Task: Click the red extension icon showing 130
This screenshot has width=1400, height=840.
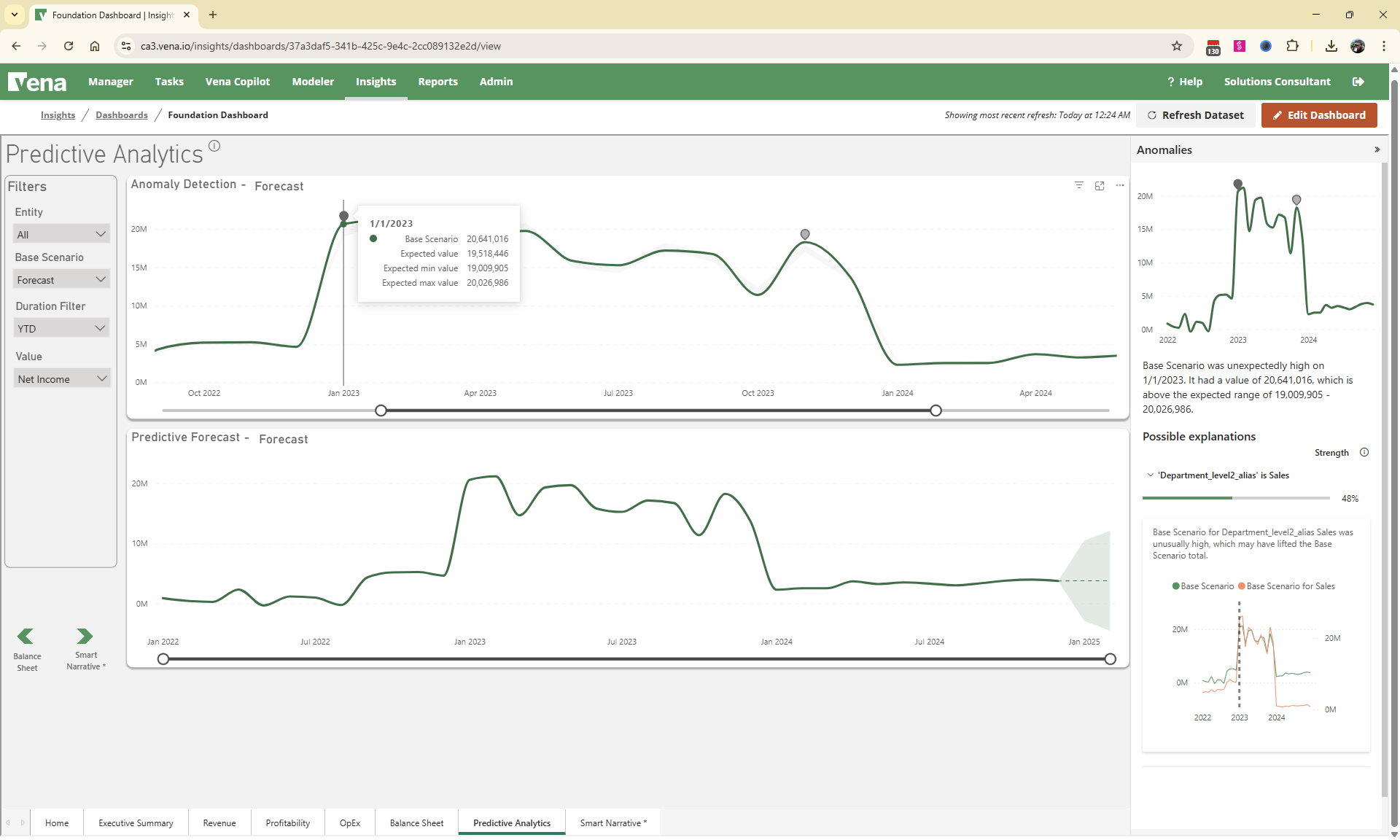Action: tap(1213, 47)
